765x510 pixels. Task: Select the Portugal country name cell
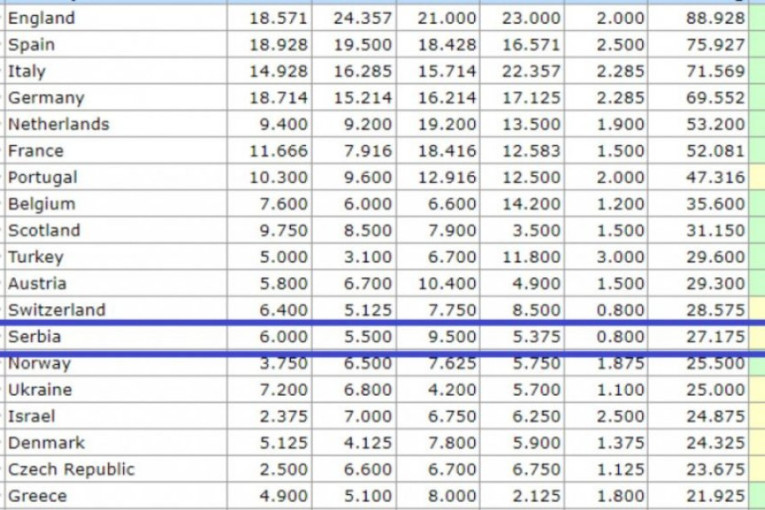[x=42, y=177]
